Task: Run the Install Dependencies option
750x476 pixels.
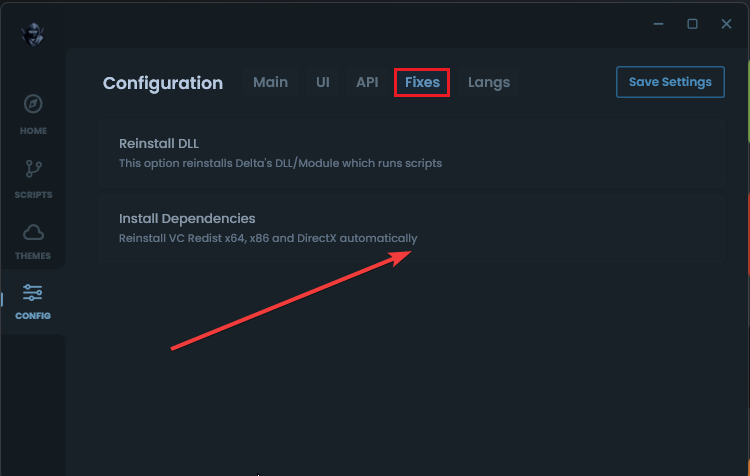Action: point(412,228)
